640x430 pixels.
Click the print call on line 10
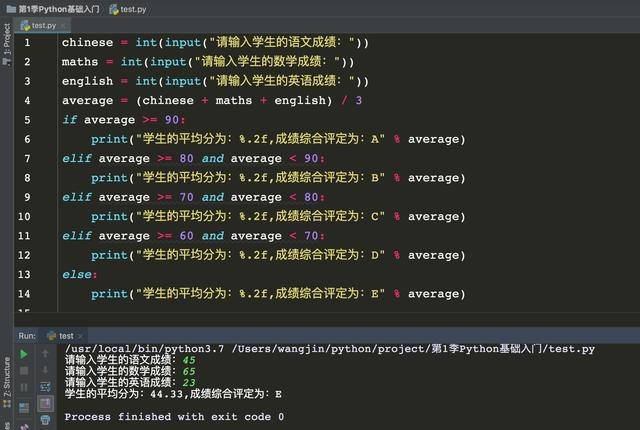click(109, 216)
